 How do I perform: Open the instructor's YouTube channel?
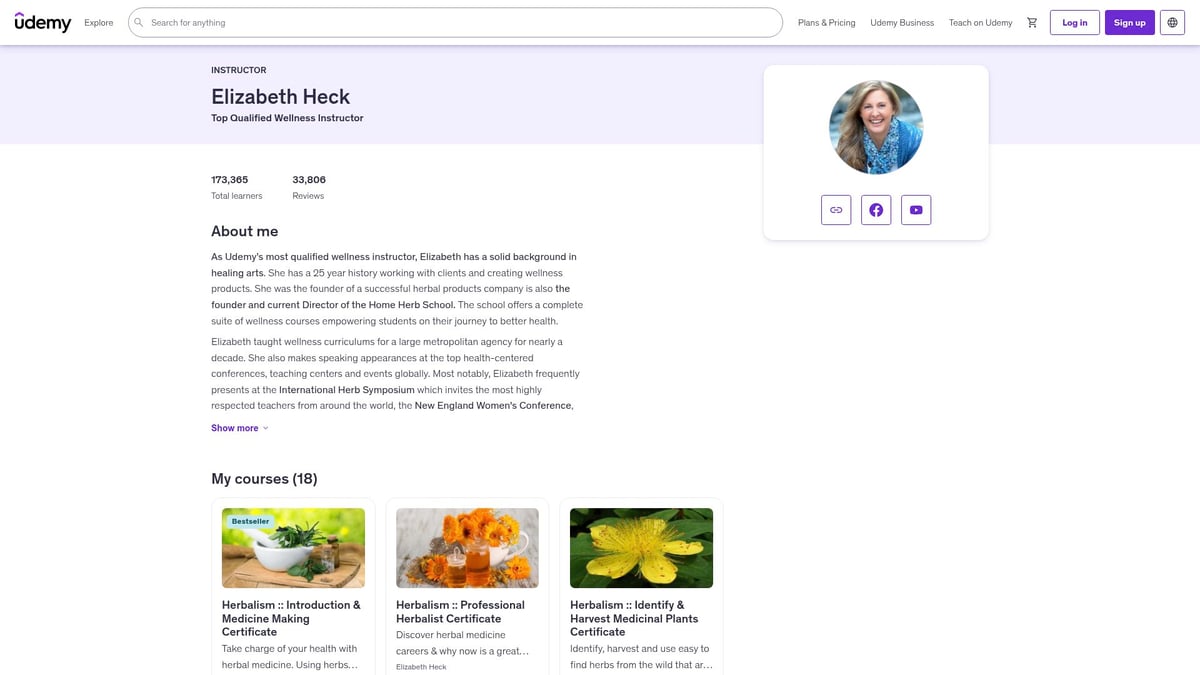point(915,209)
